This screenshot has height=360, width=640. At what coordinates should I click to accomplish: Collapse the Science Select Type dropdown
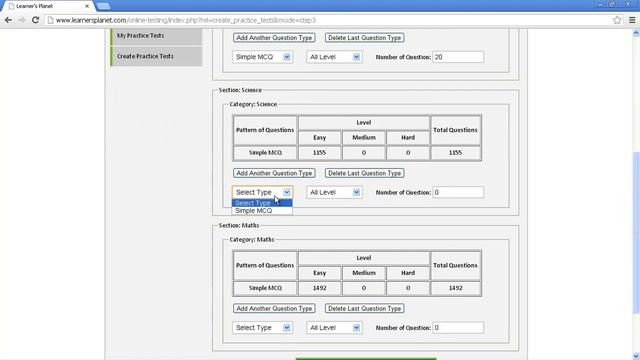[262, 192]
